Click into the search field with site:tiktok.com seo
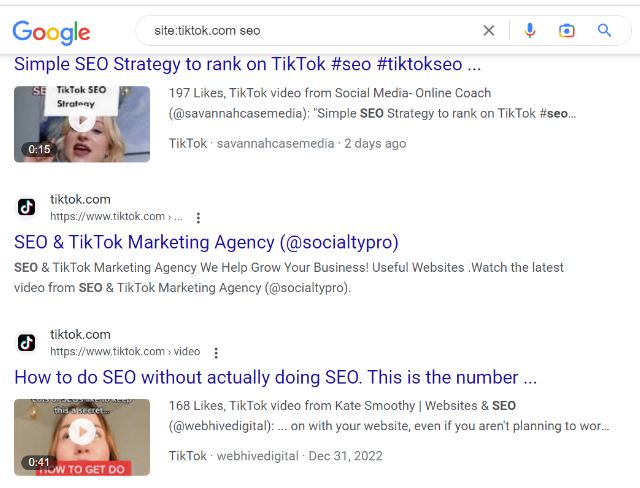The height and width of the screenshot is (488, 640). [310, 30]
